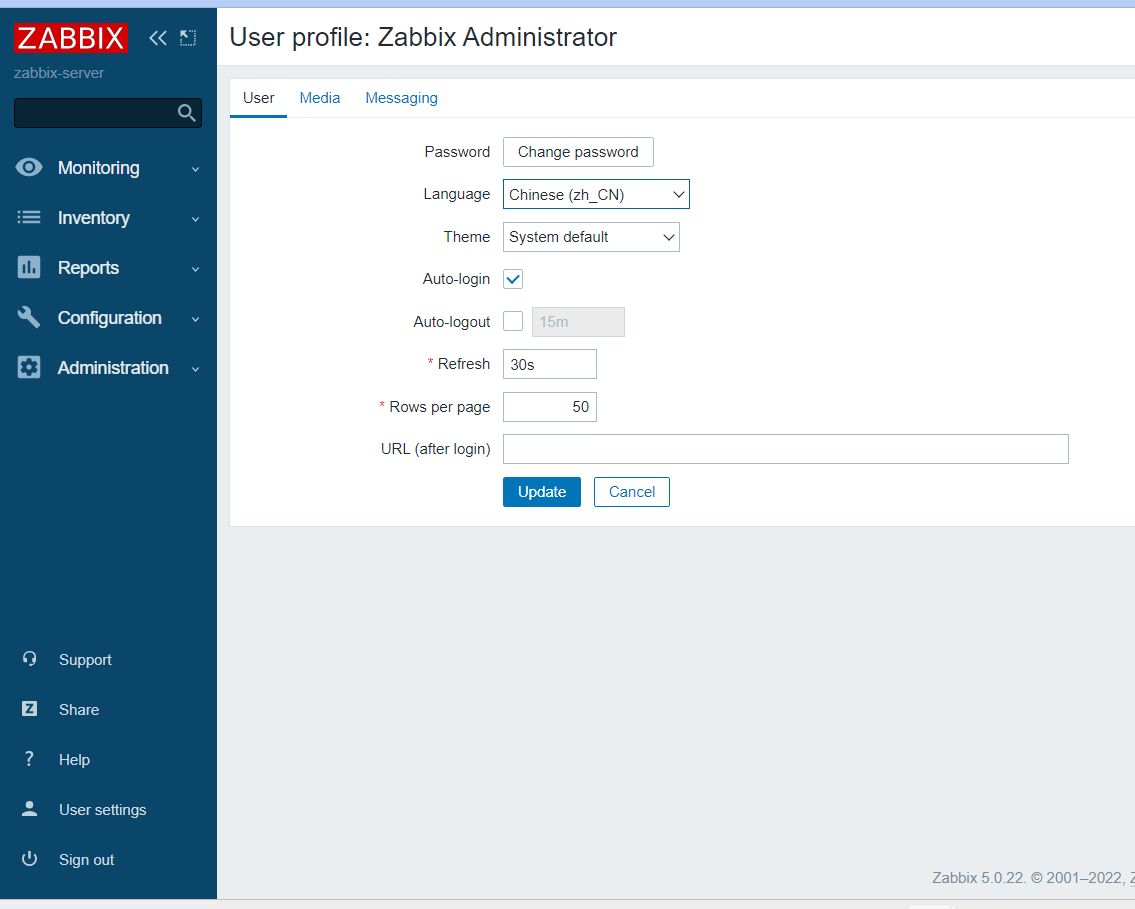Select the User tab
The width and height of the screenshot is (1135, 909).
[x=258, y=98]
